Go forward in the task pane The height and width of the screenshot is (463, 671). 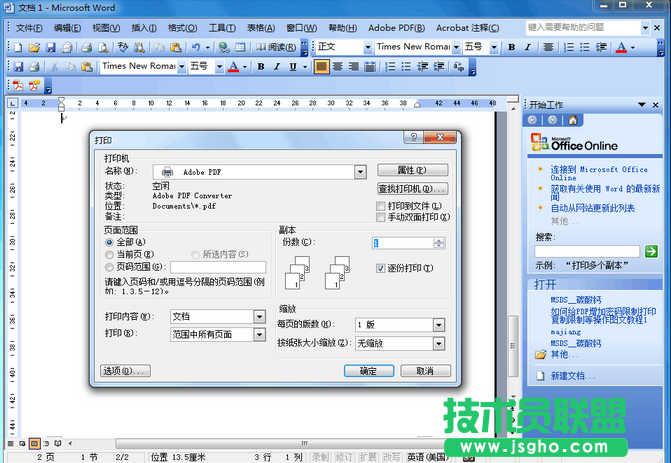point(552,120)
